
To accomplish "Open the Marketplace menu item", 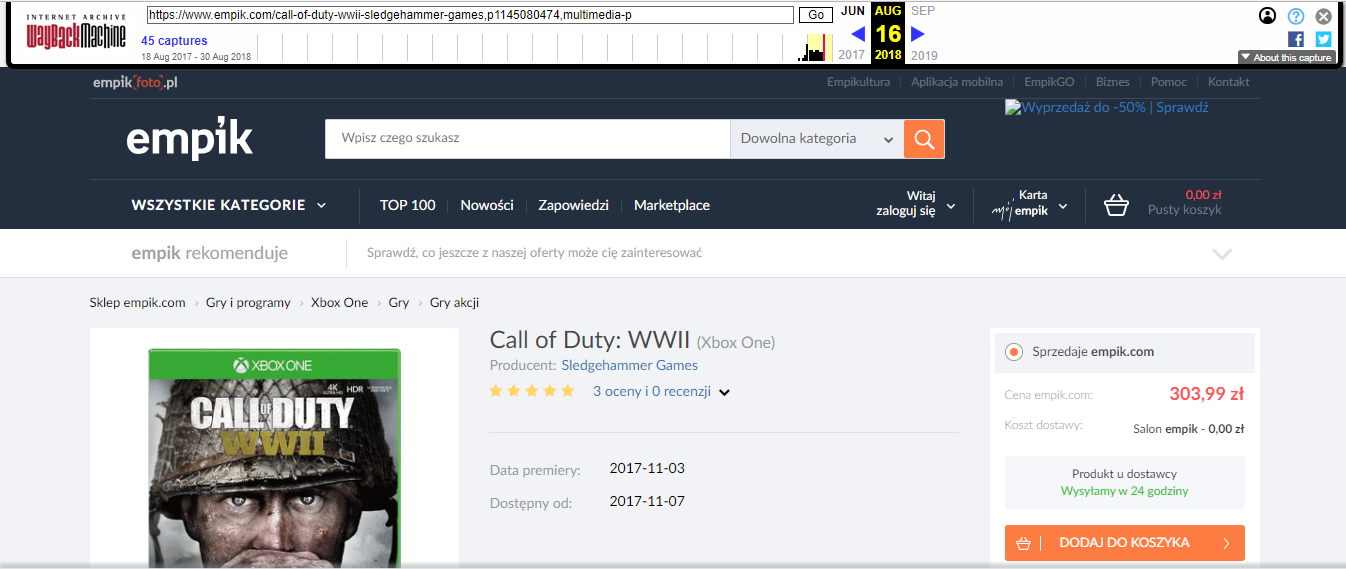I will click(x=672, y=205).
